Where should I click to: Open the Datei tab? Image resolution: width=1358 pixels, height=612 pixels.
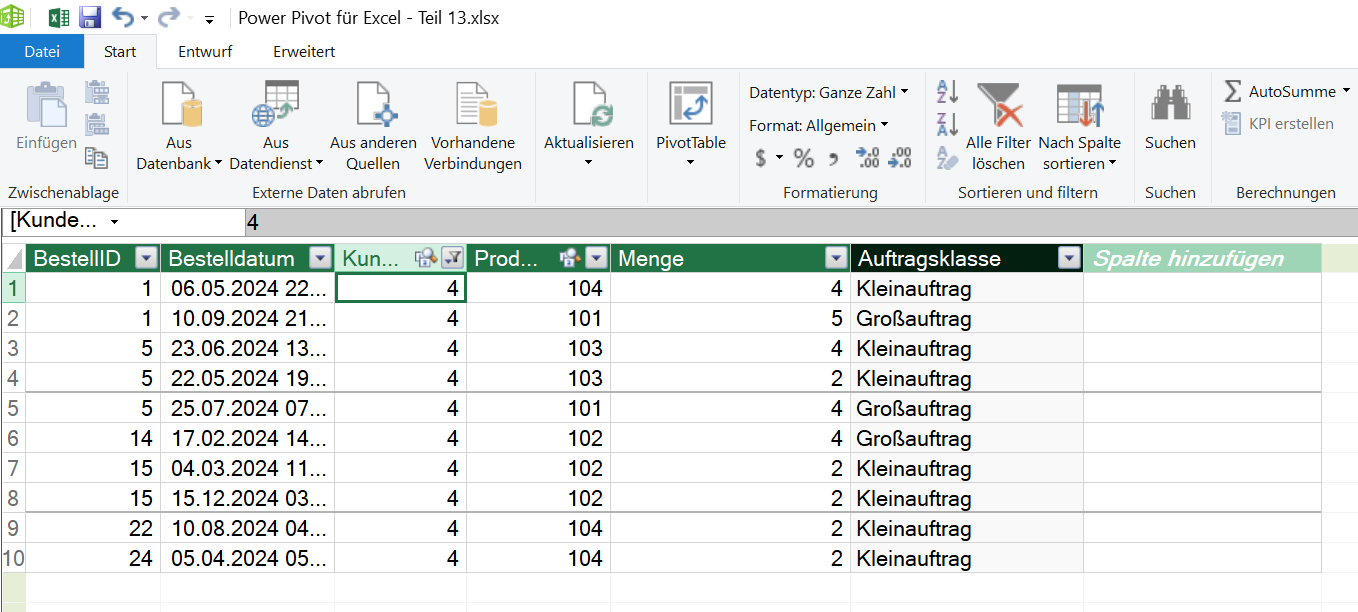point(42,51)
